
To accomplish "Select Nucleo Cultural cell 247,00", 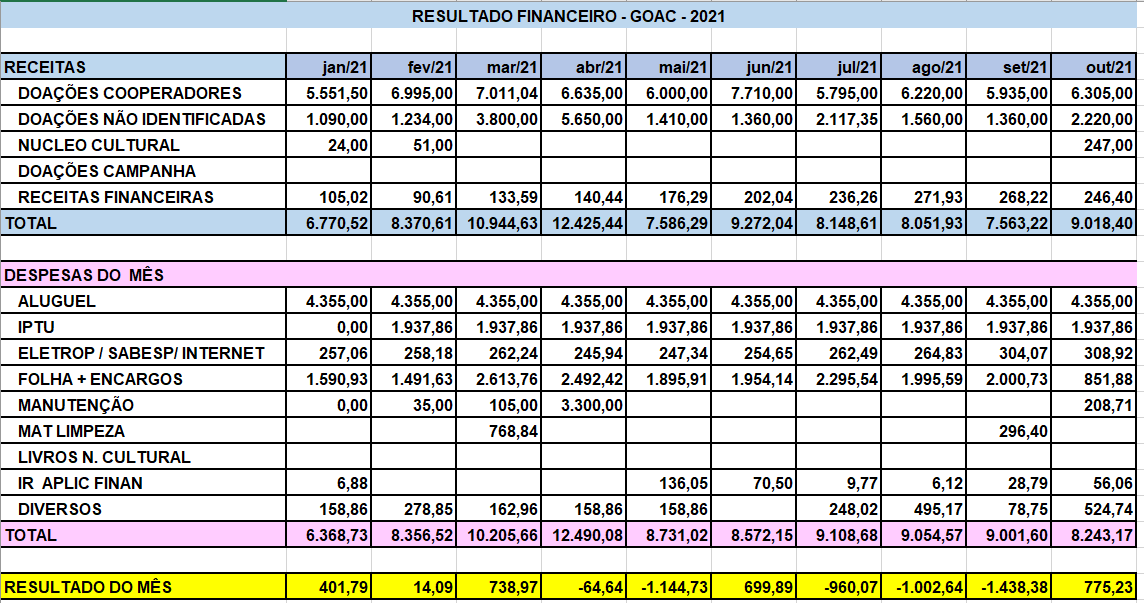I will click(1094, 145).
